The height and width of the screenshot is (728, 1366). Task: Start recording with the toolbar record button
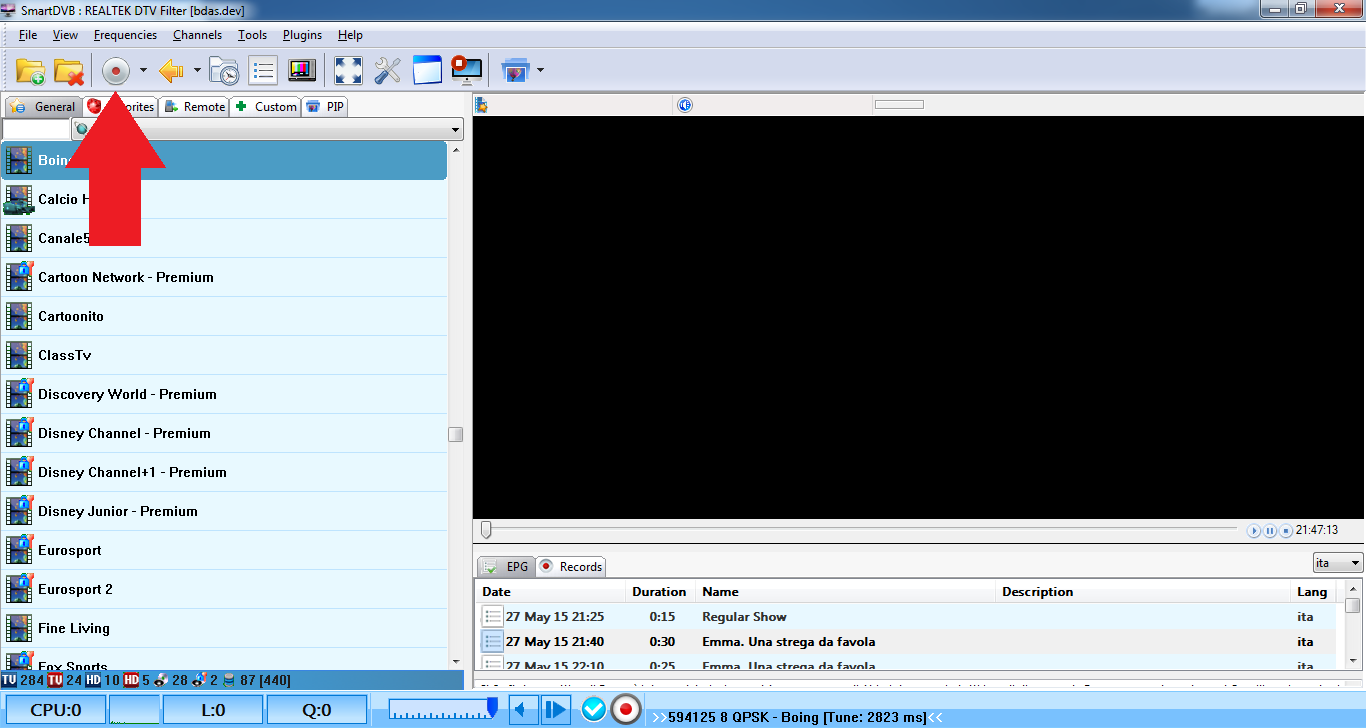pyautogui.click(x=116, y=71)
